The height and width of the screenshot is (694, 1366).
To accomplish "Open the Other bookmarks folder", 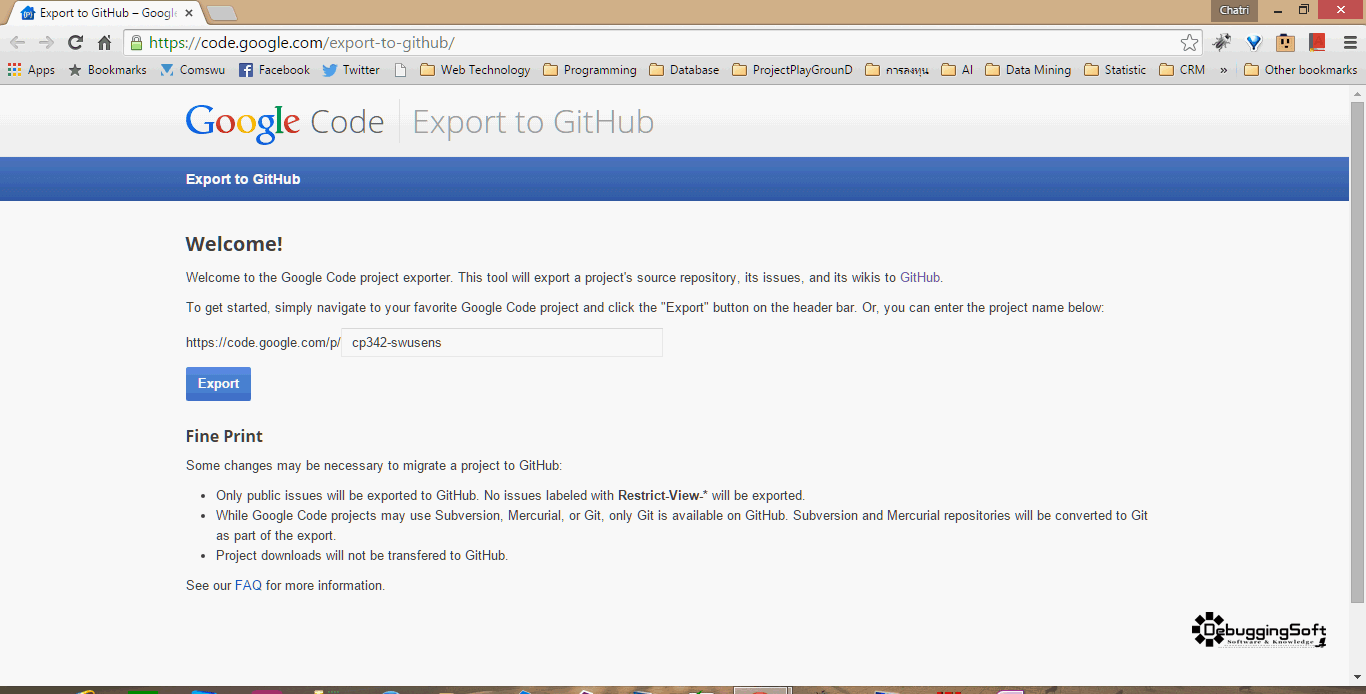I will [1300, 70].
